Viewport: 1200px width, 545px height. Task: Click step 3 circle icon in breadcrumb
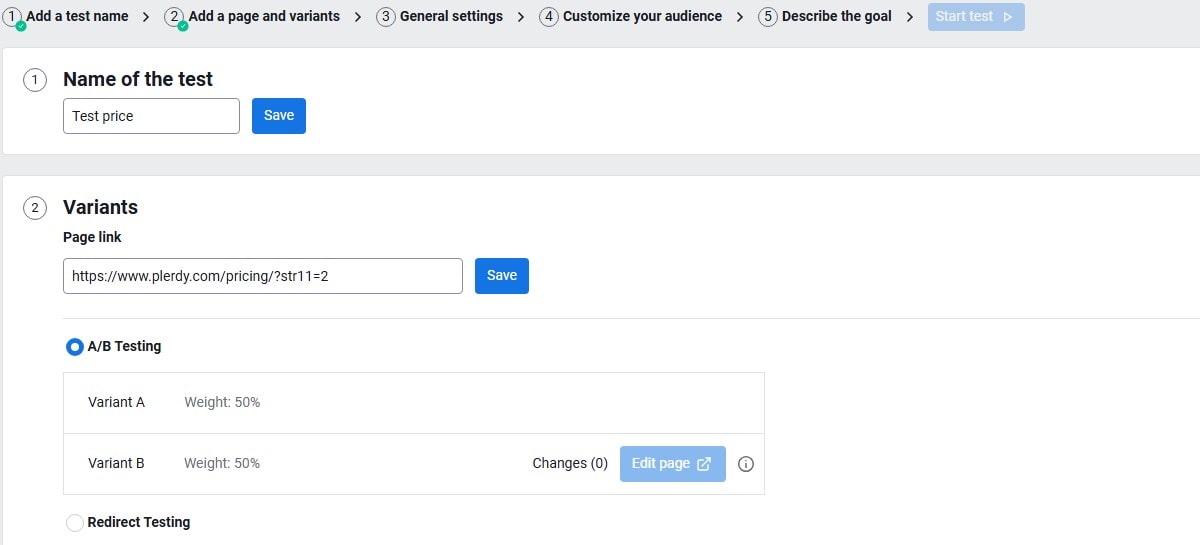(x=386, y=17)
